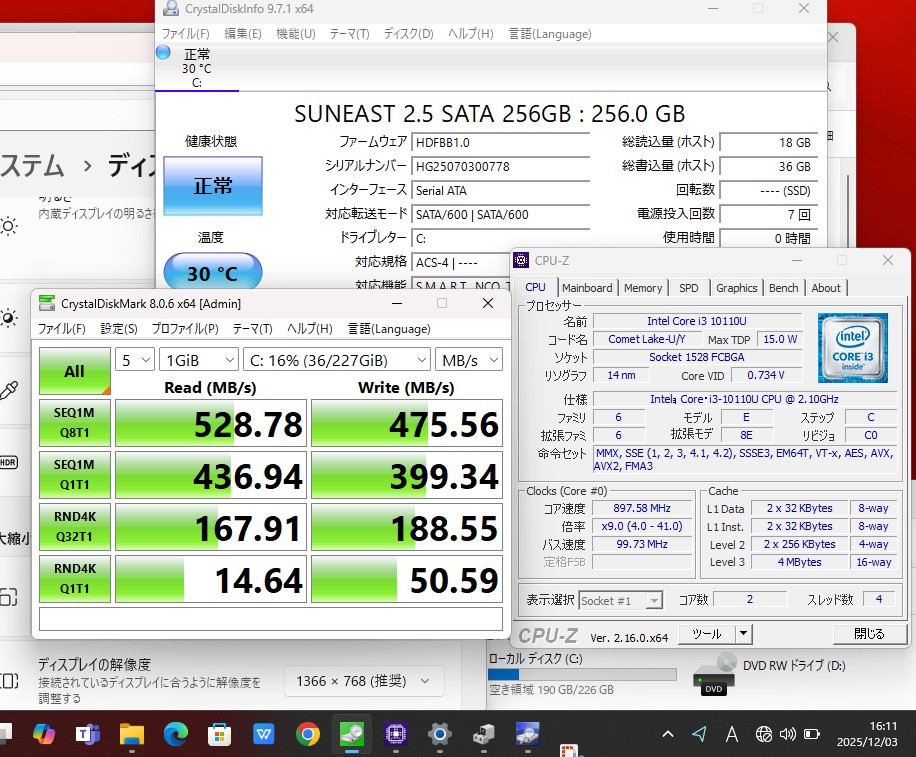Open ディスク(D) menu in CrystalDiskInfo
916x757 pixels.
[x=408, y=34]
